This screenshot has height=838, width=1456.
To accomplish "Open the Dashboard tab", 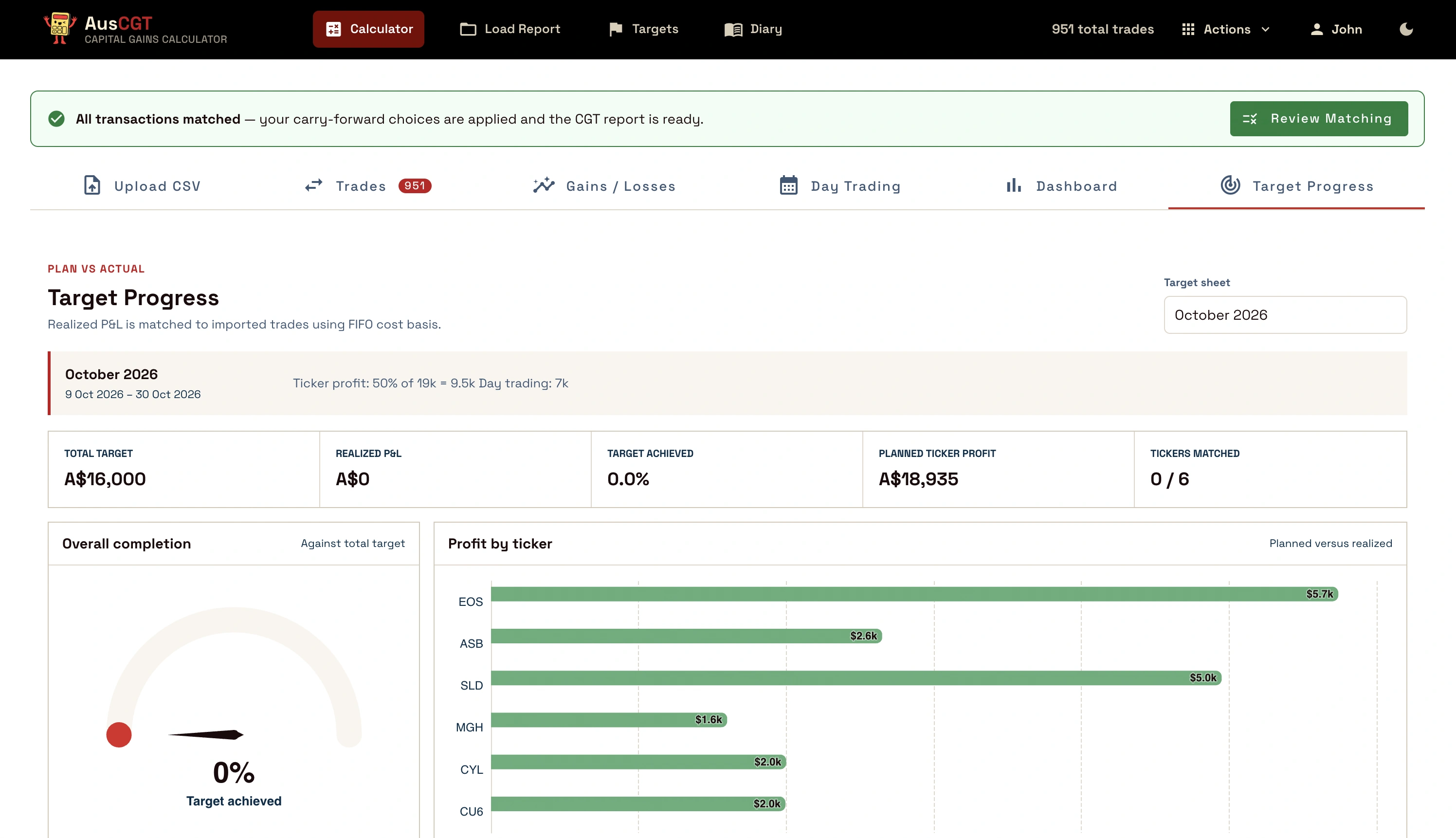I will click(1062, 186).
